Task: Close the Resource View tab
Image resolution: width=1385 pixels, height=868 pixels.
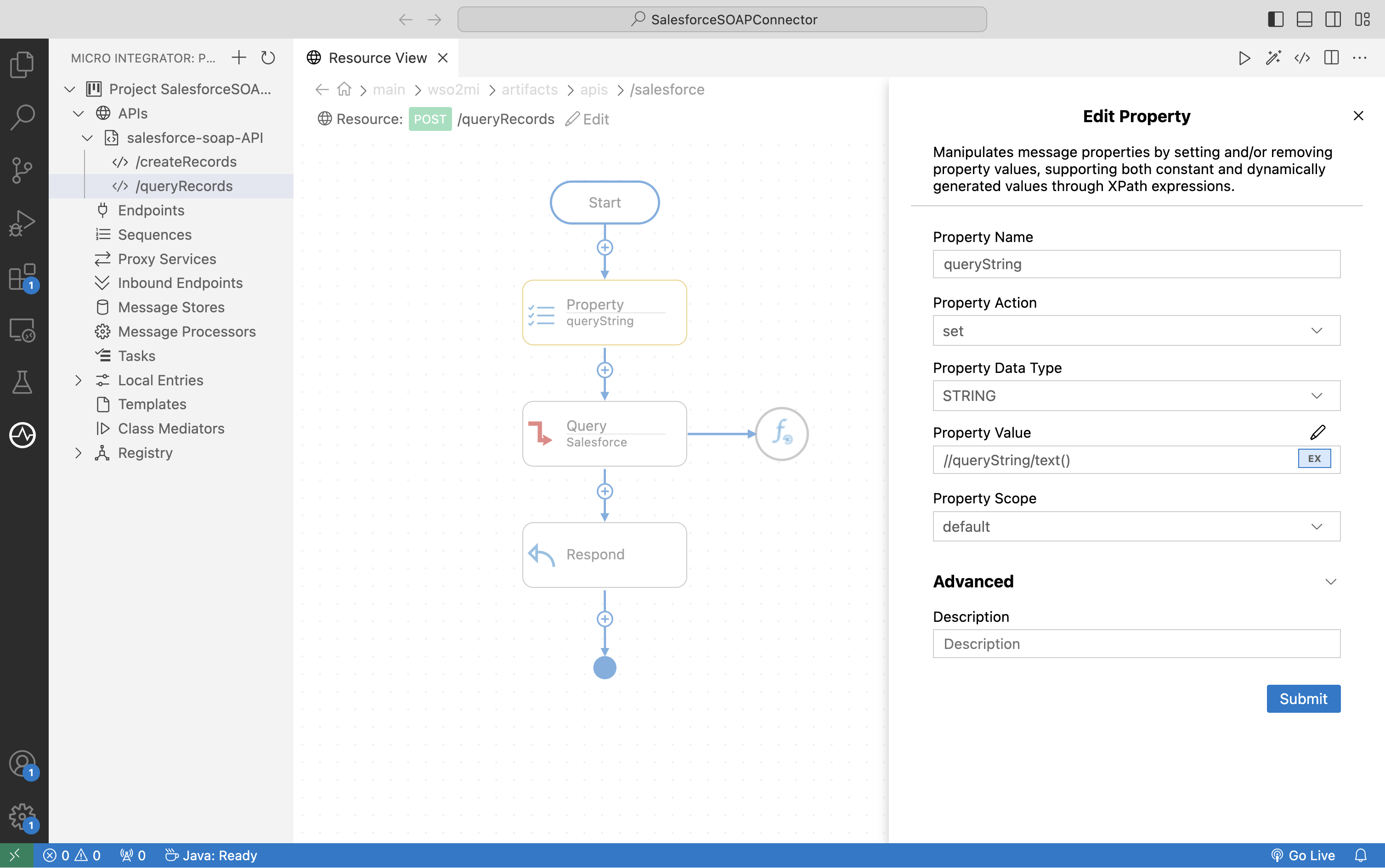Action: pos(443,58)
